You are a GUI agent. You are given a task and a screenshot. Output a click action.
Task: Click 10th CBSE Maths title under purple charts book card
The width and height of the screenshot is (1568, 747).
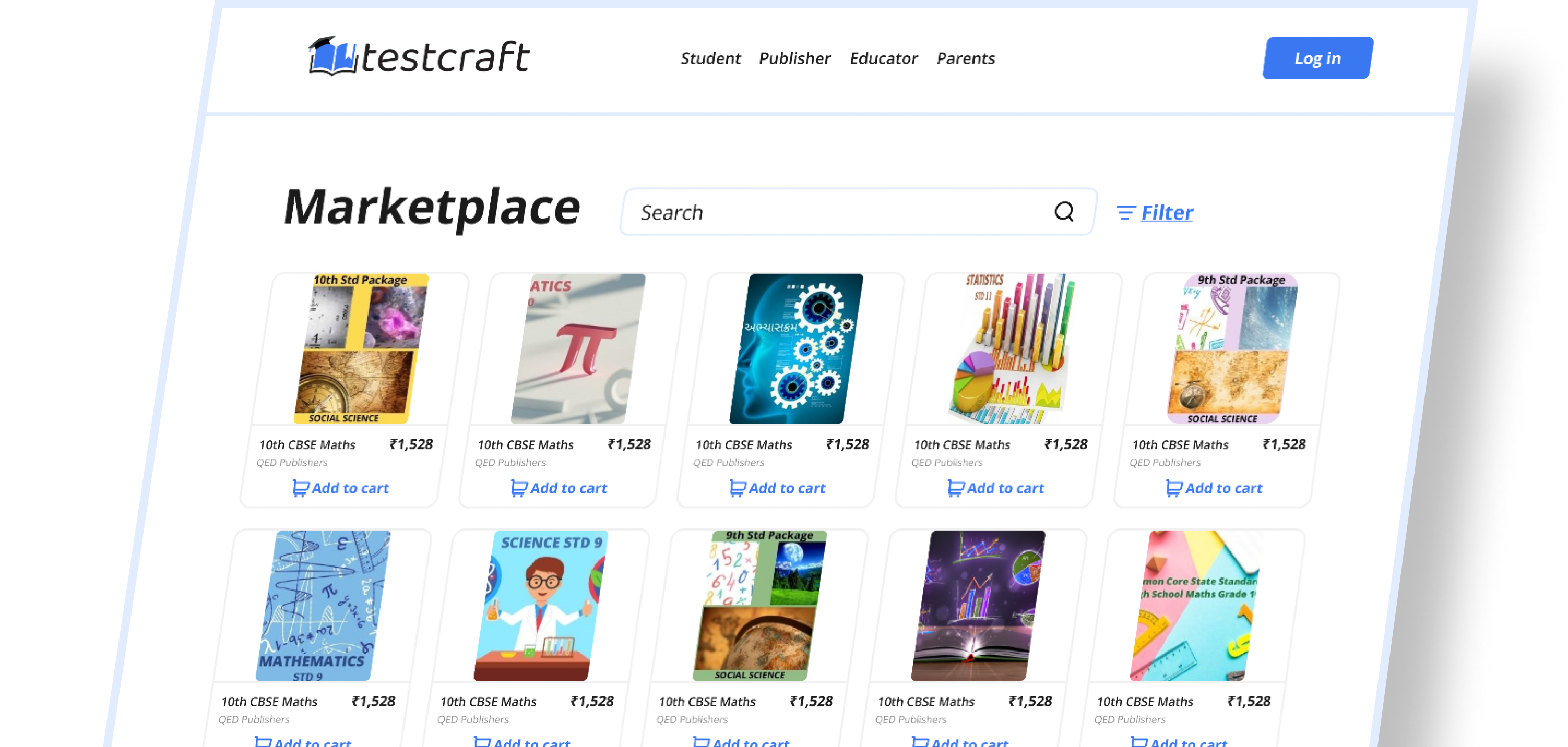926,702
